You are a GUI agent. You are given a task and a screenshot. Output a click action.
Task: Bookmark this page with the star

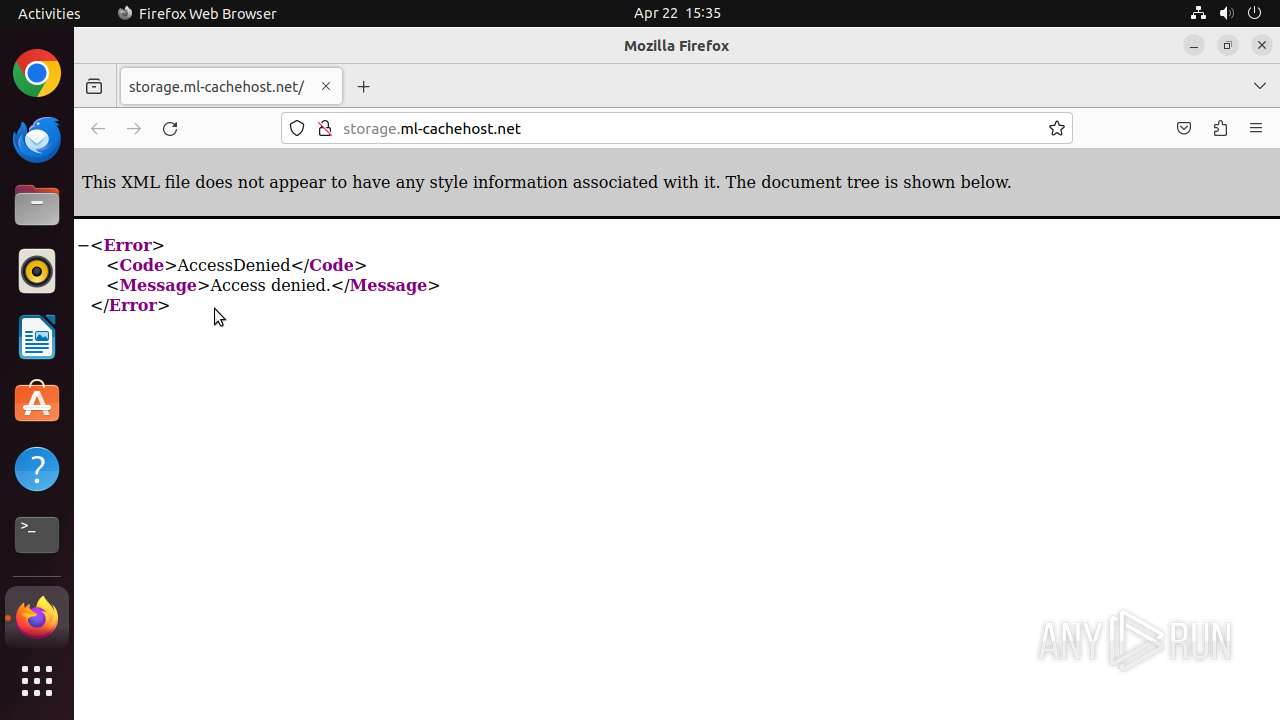pos(1057,128)
